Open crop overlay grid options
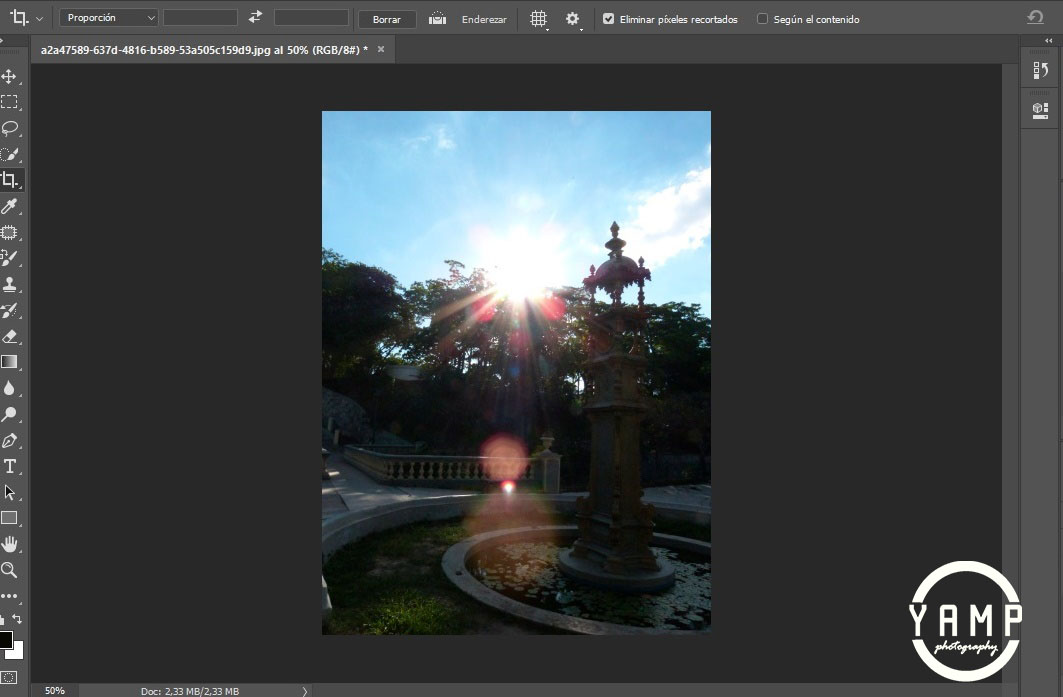 click(539, 19)
